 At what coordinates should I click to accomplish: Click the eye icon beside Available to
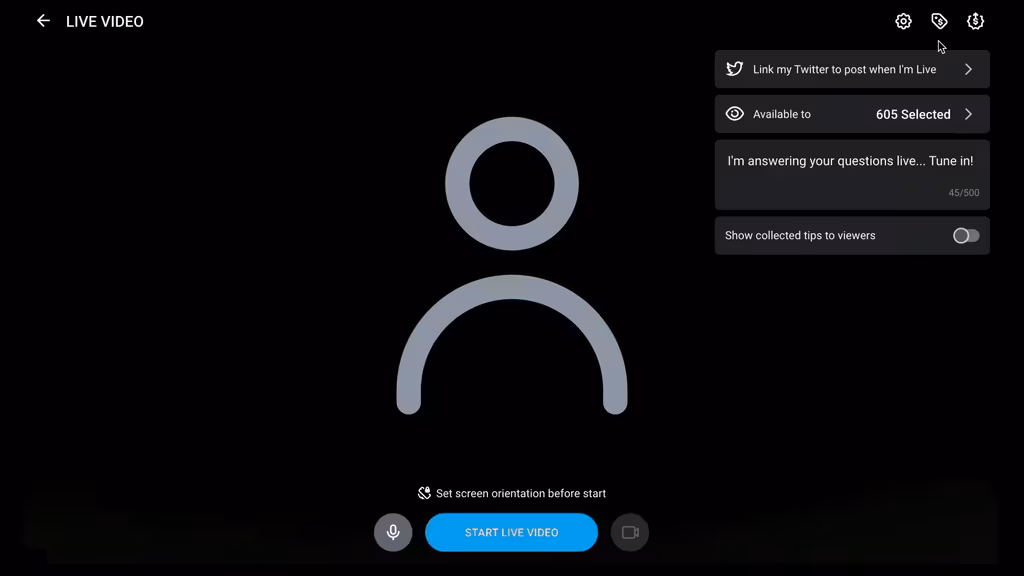tap(735, 114)
